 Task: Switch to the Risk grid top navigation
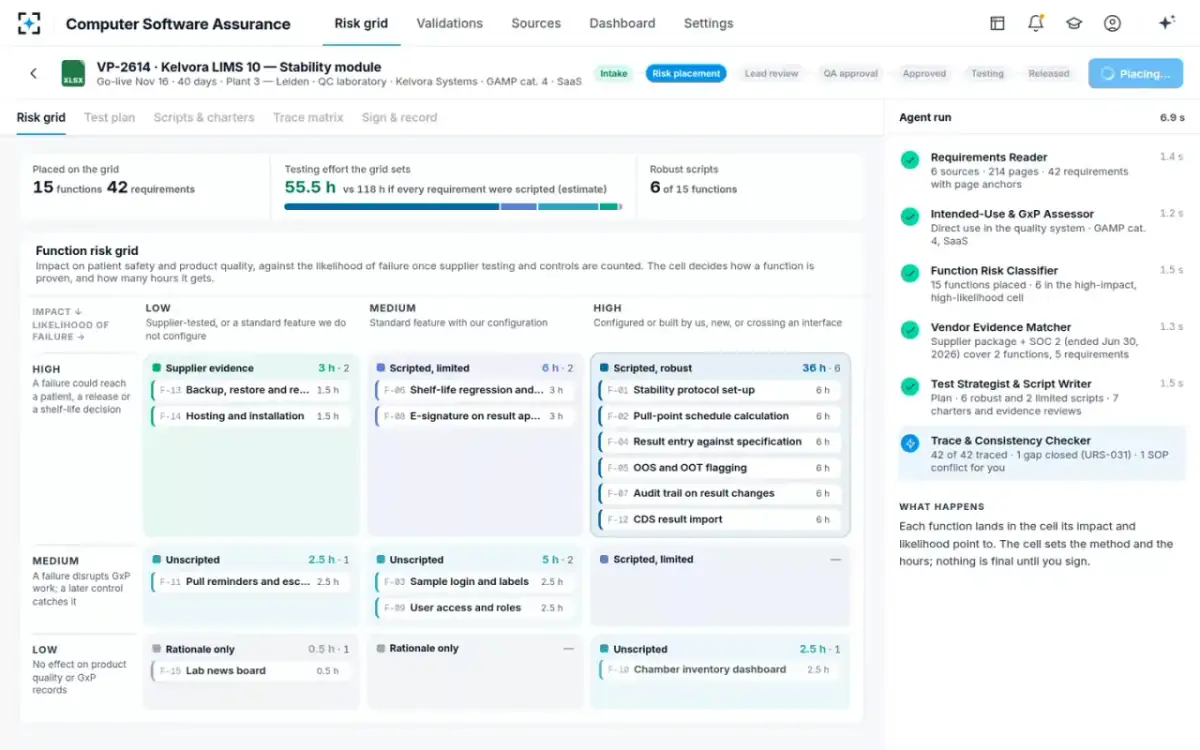[x=361, y=23]
